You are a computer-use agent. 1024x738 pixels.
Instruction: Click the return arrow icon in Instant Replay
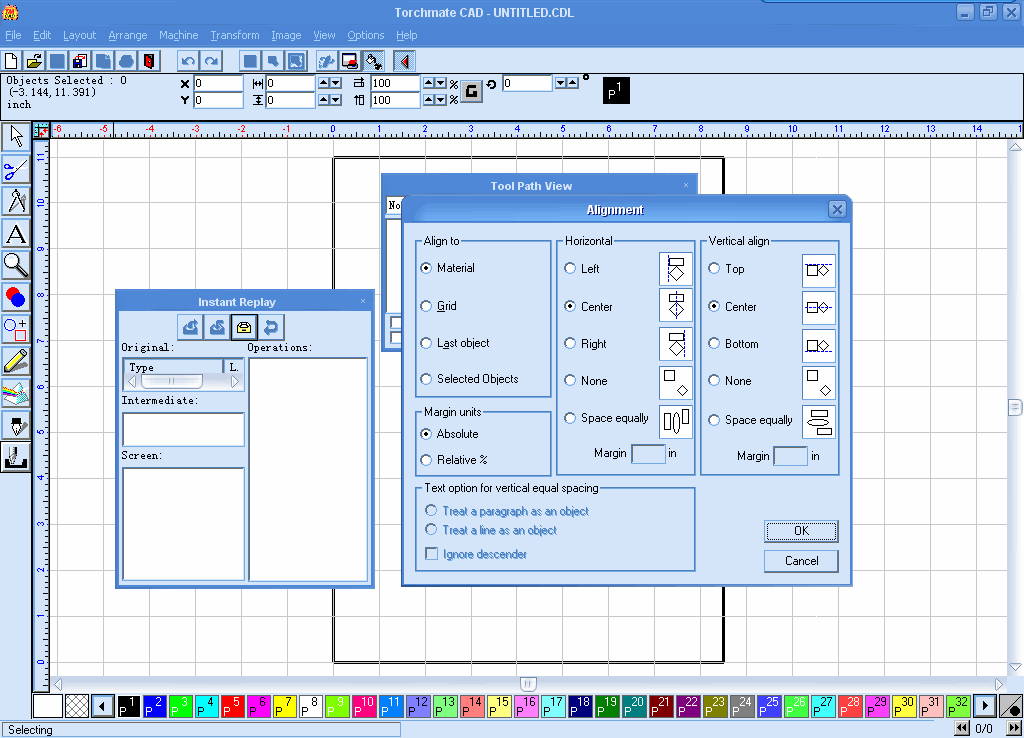tap(271, 327)
